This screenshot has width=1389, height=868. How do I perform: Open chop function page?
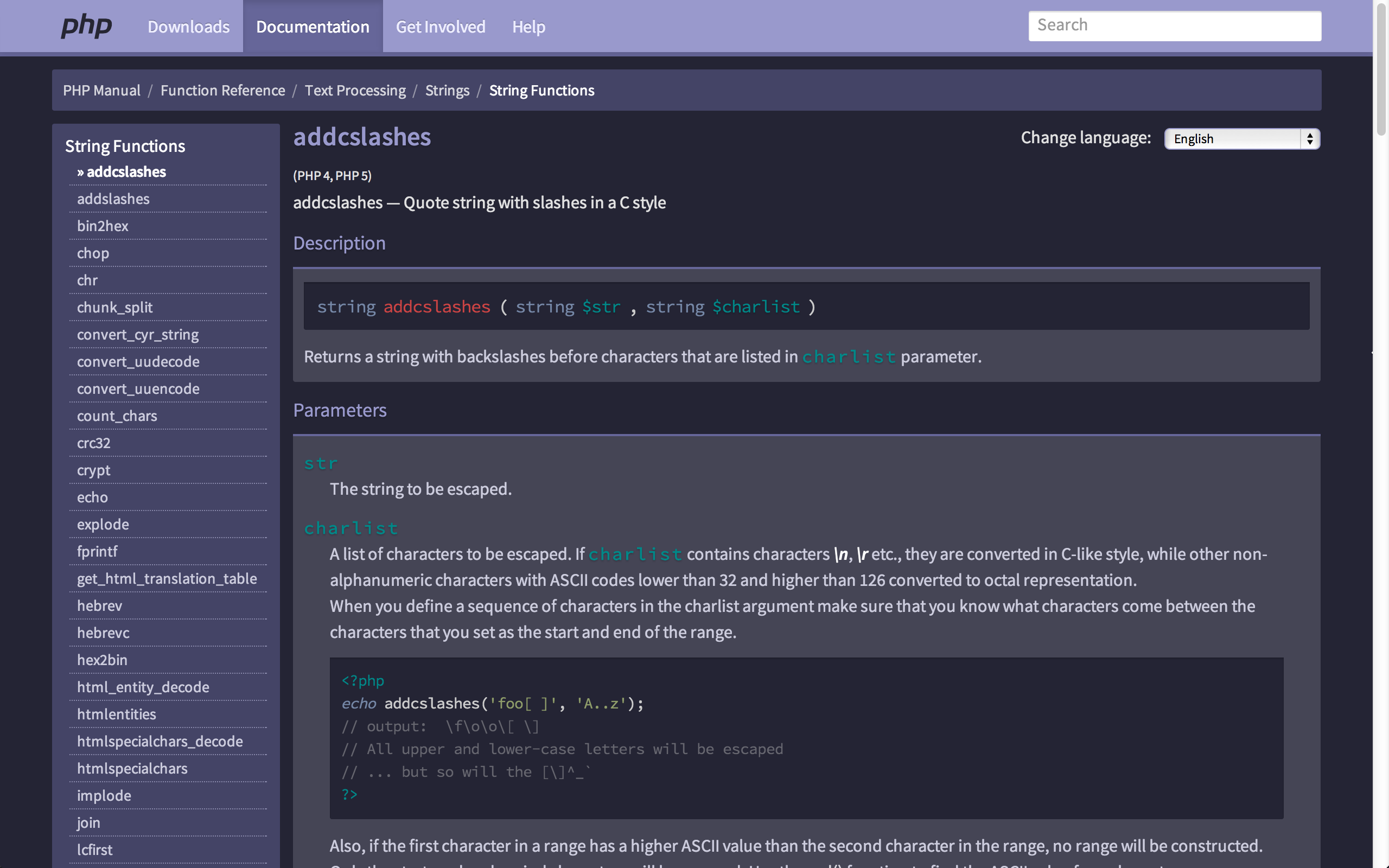(93, 253)
